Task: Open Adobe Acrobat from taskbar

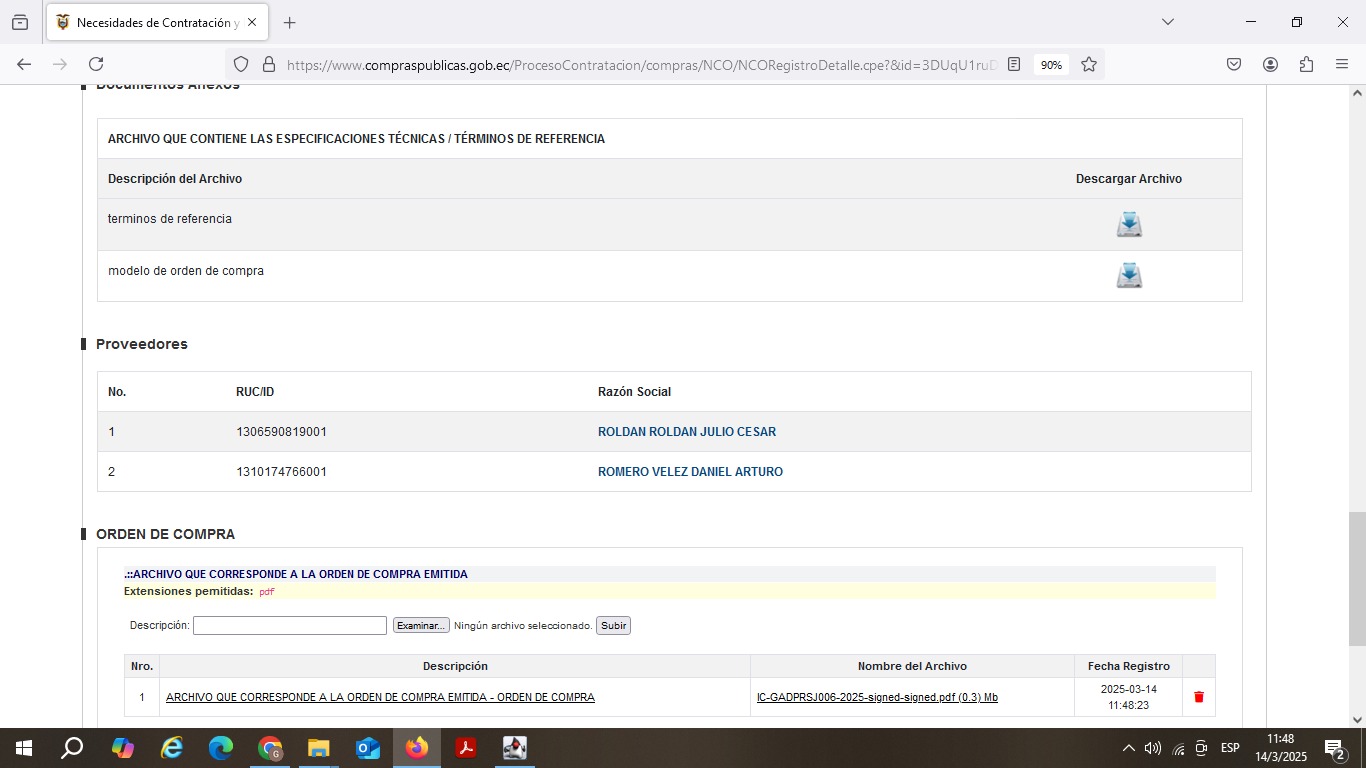Action: (466, 748)
